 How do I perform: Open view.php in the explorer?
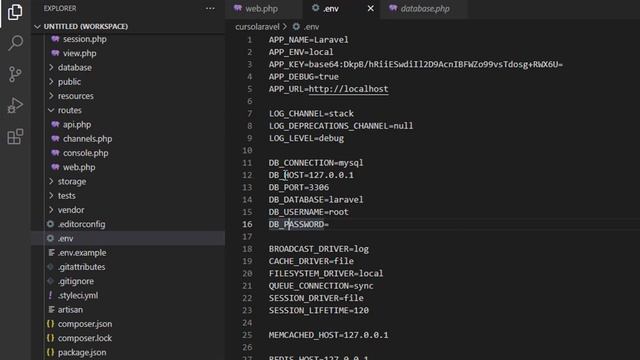click(x=80, y=53)
